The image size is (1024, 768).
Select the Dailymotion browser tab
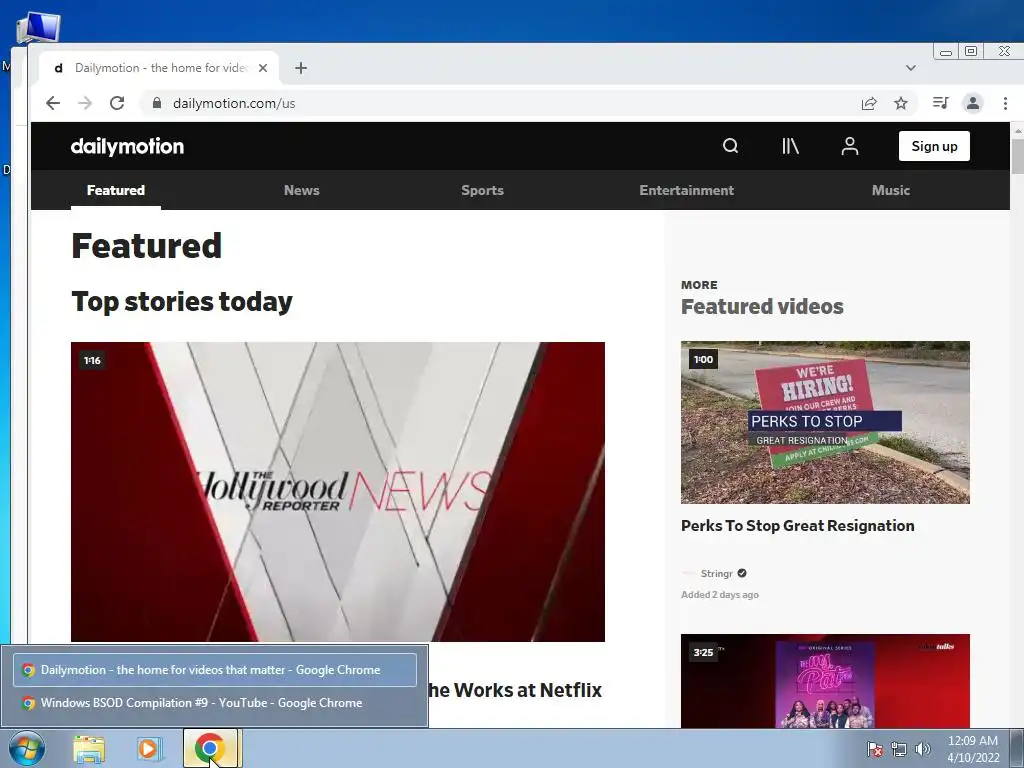point(157,68)
